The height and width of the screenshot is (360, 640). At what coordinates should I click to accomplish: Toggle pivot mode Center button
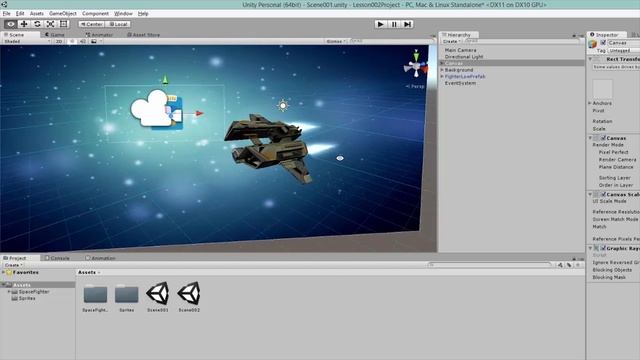92,24
